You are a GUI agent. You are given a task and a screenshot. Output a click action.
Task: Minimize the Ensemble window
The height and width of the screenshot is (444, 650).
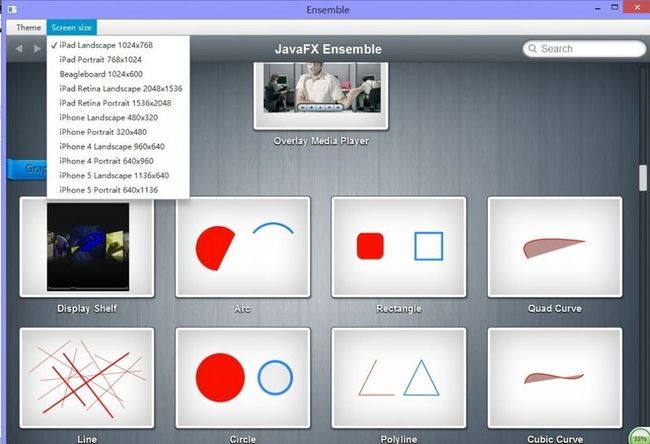[598, 9]
